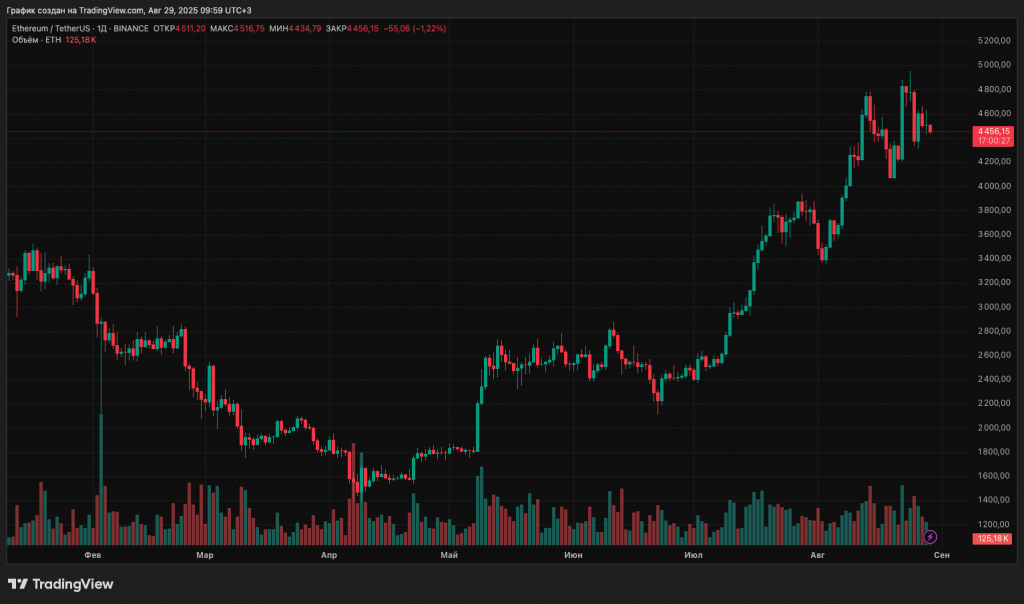Click the red 125,18K volume axis label
The height and width of the screenshot is (604, 1024).
click(993, 539)
